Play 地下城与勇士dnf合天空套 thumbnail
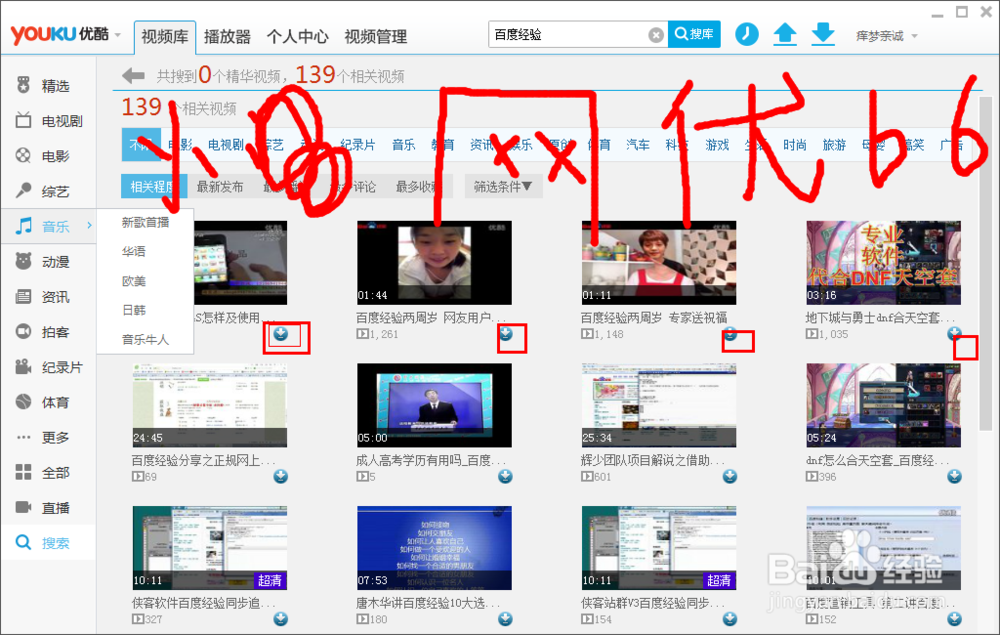The image size is (1000, 635). (x=883, y=263)
